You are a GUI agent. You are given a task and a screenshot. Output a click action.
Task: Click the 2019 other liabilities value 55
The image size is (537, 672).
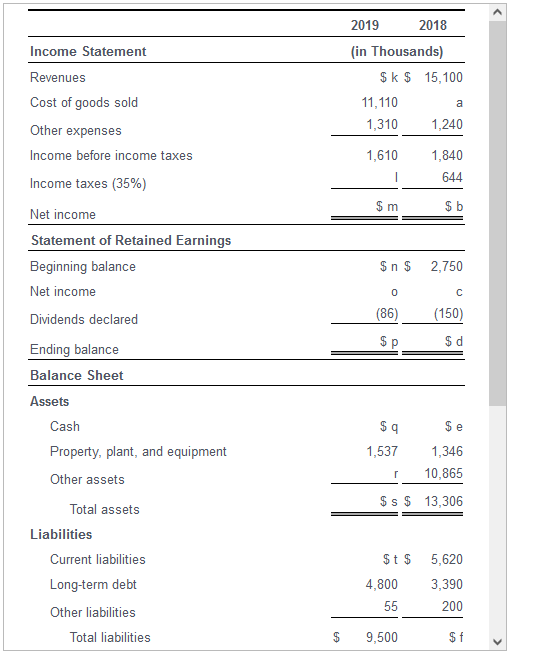click(x=391, y=606)
